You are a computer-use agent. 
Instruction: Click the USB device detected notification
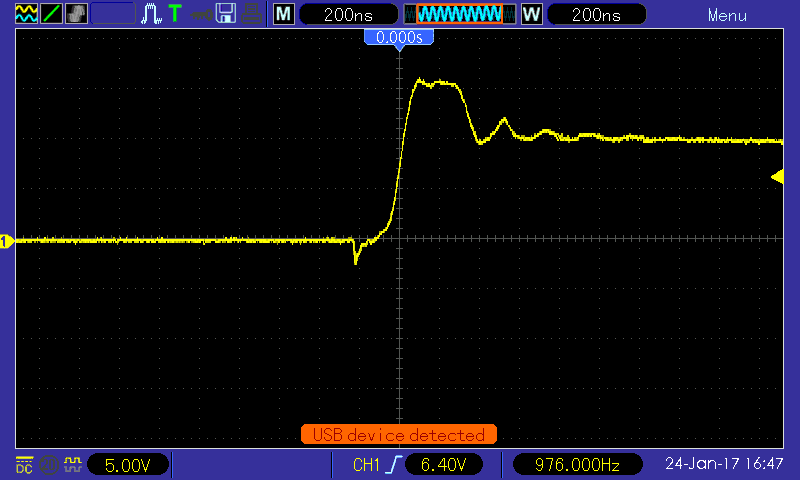[399, 435]
